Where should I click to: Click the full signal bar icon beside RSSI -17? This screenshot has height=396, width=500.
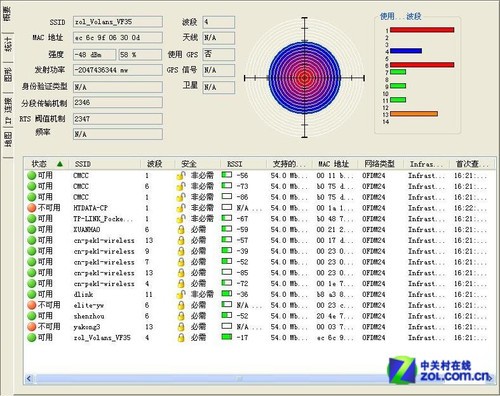coord(227,337)
